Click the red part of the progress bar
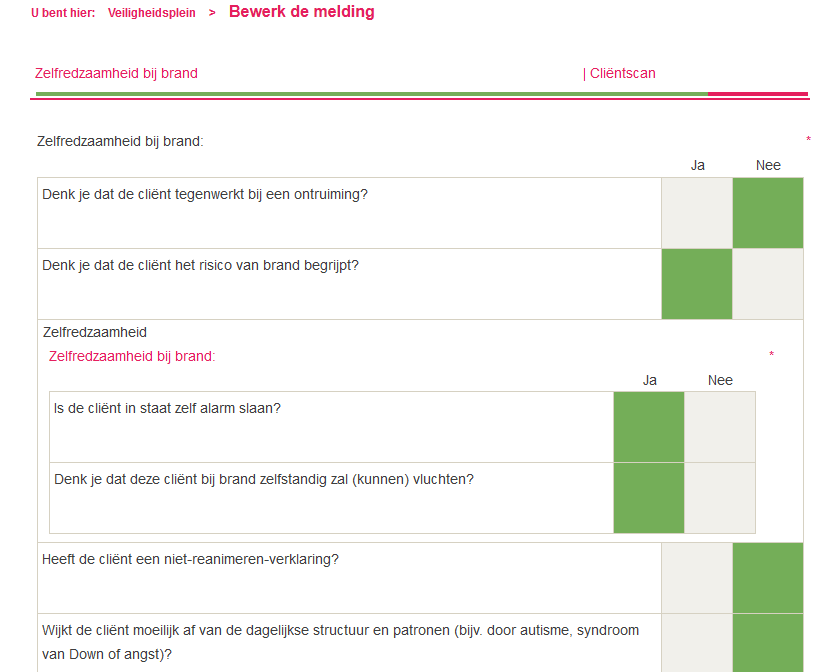This screenshot has width=813, height=672. (757, 94)
